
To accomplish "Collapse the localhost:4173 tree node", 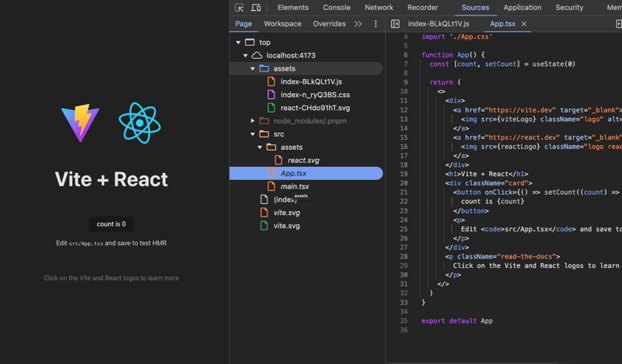I will [x=245, y=56].
